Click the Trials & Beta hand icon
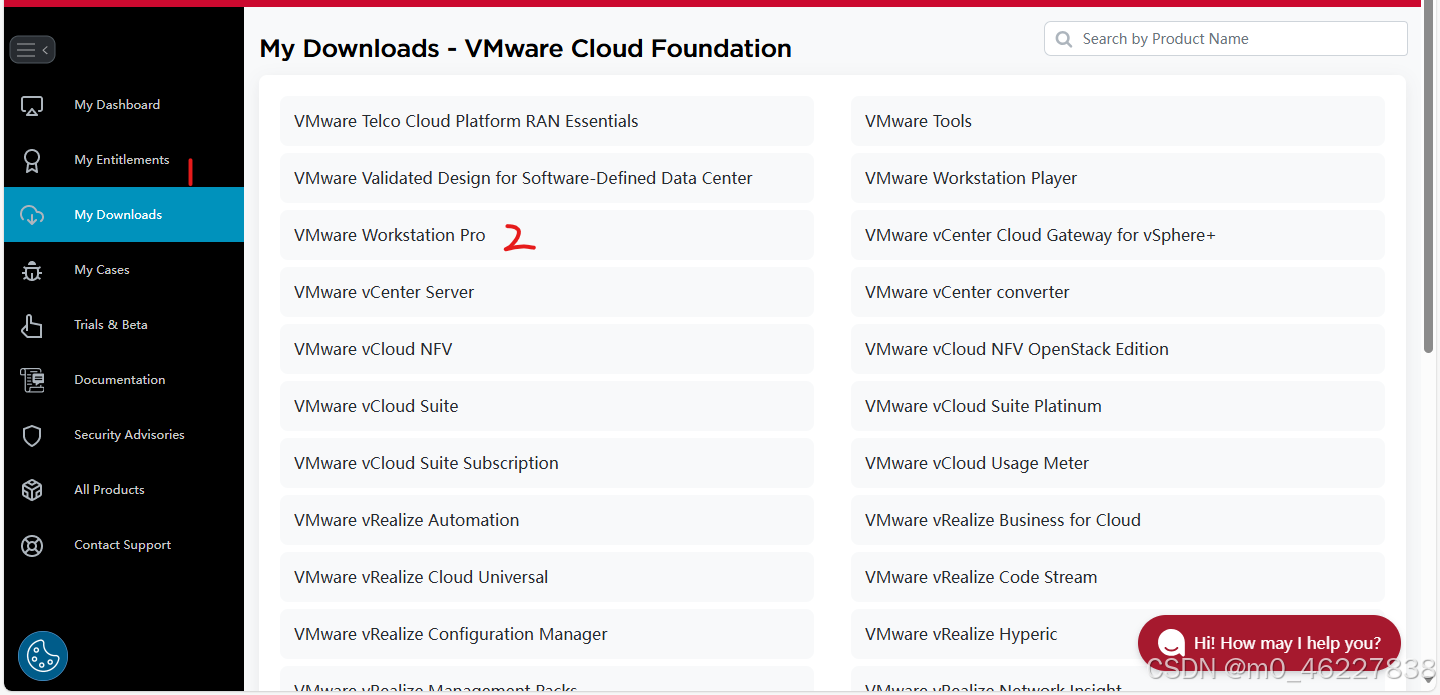 coord(32,325)
